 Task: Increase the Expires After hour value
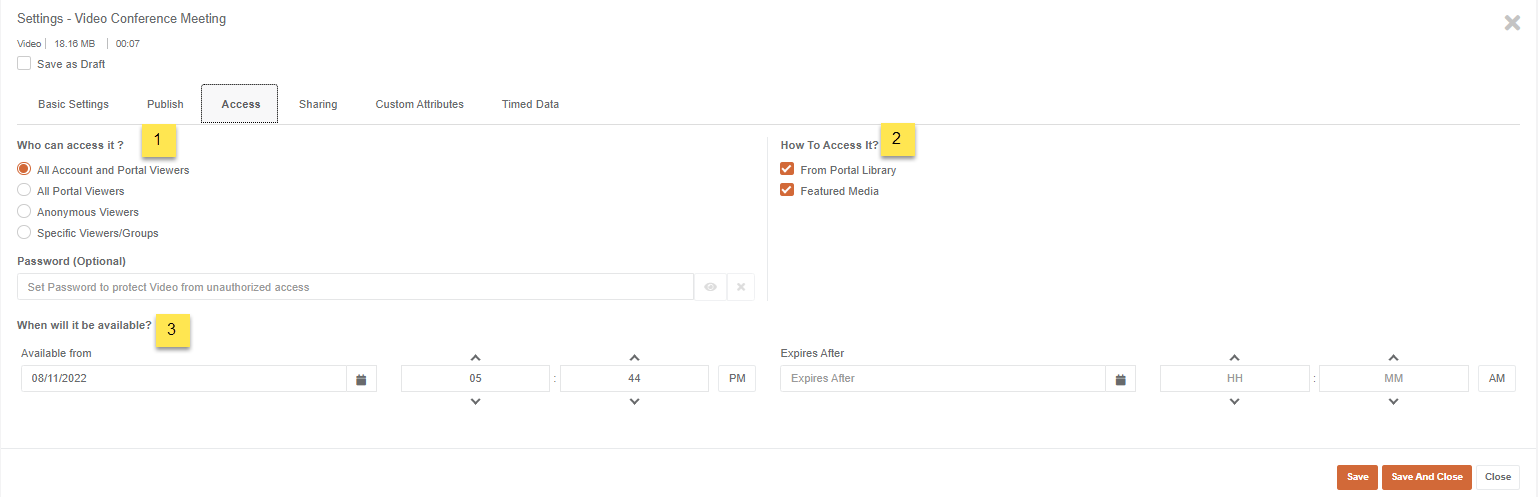(1234, 357)
